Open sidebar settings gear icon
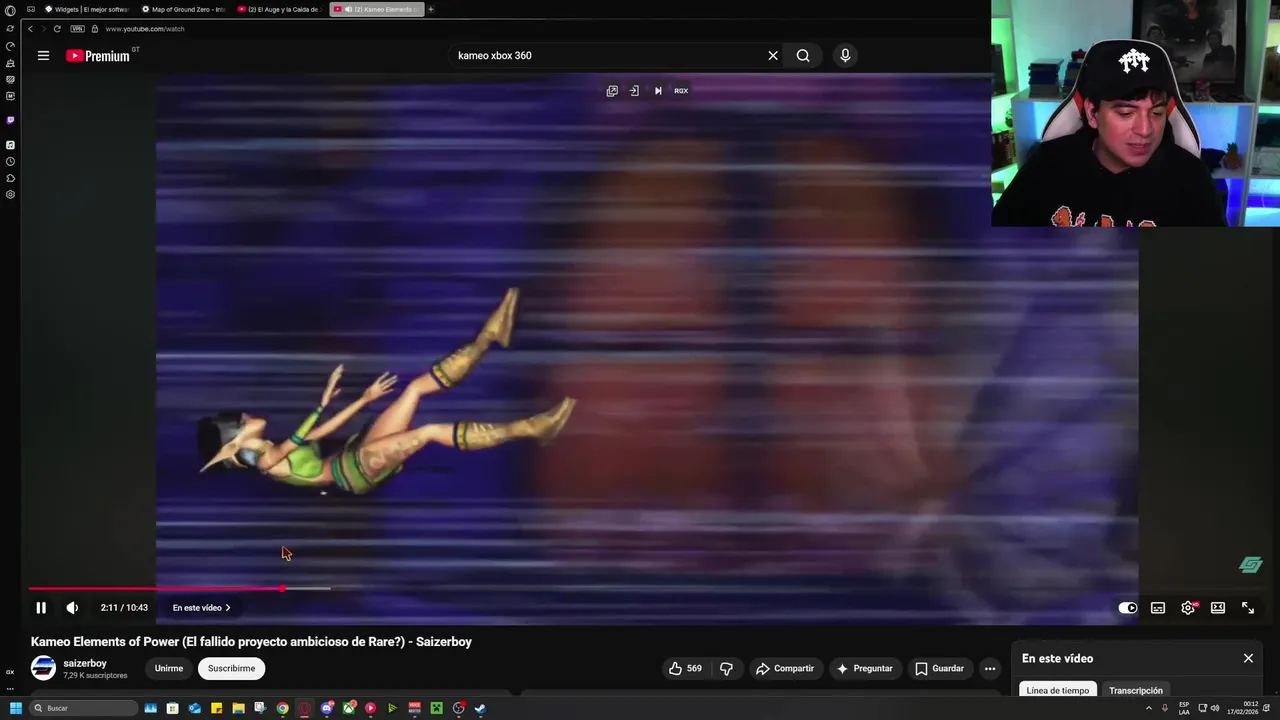This screenshot has height=720, width=1280. (x=10, y=194)
